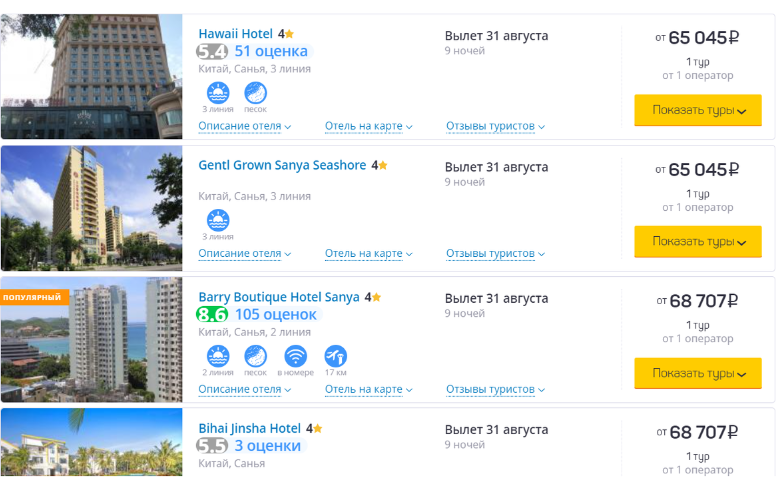Open the Gentl Grown Sanya Seashore photo
This screenshot has width=778, height=481.
(91, 208)
